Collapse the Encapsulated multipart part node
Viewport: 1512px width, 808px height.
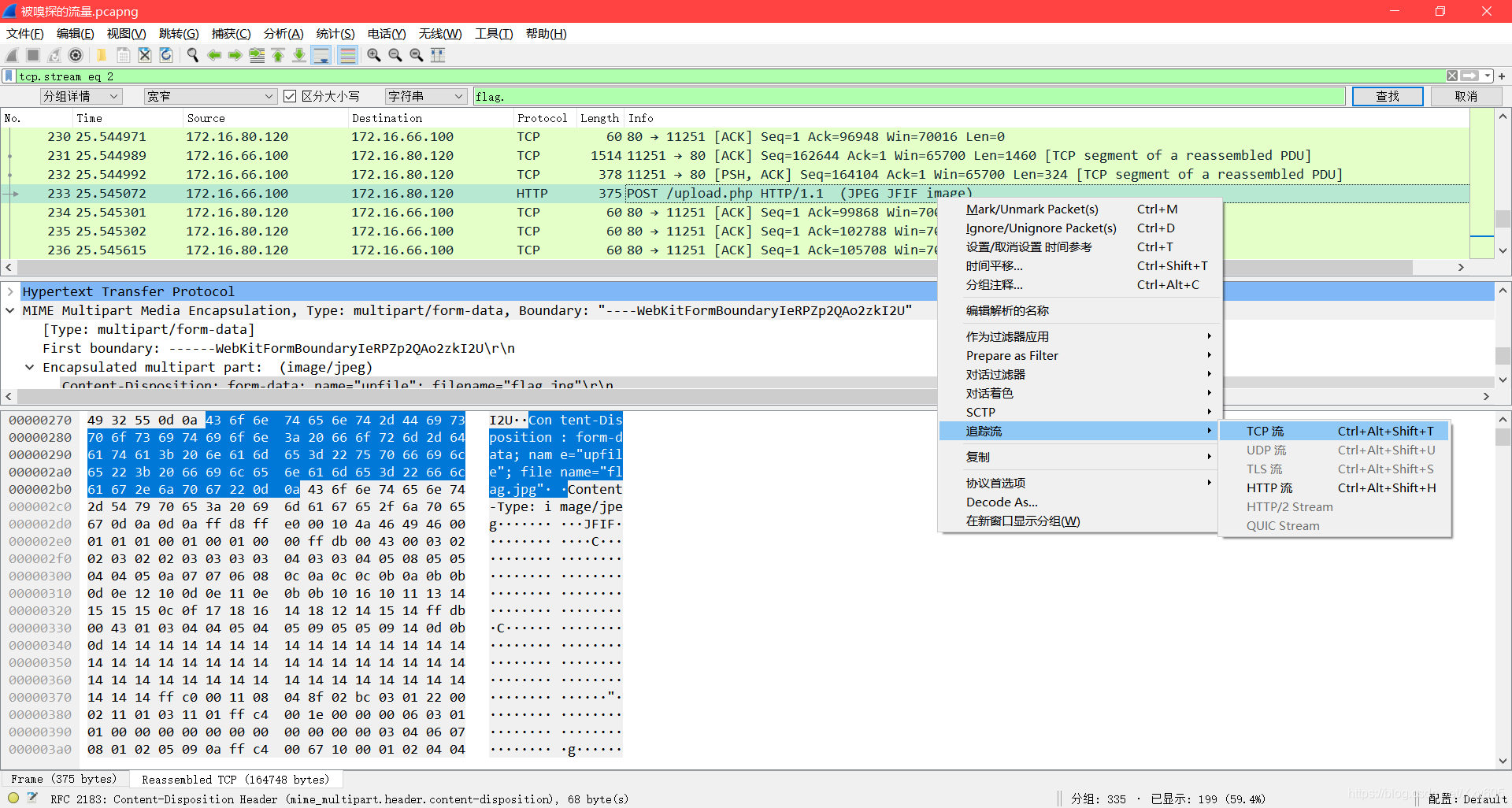pyautogui.click(x=30, y=367)
